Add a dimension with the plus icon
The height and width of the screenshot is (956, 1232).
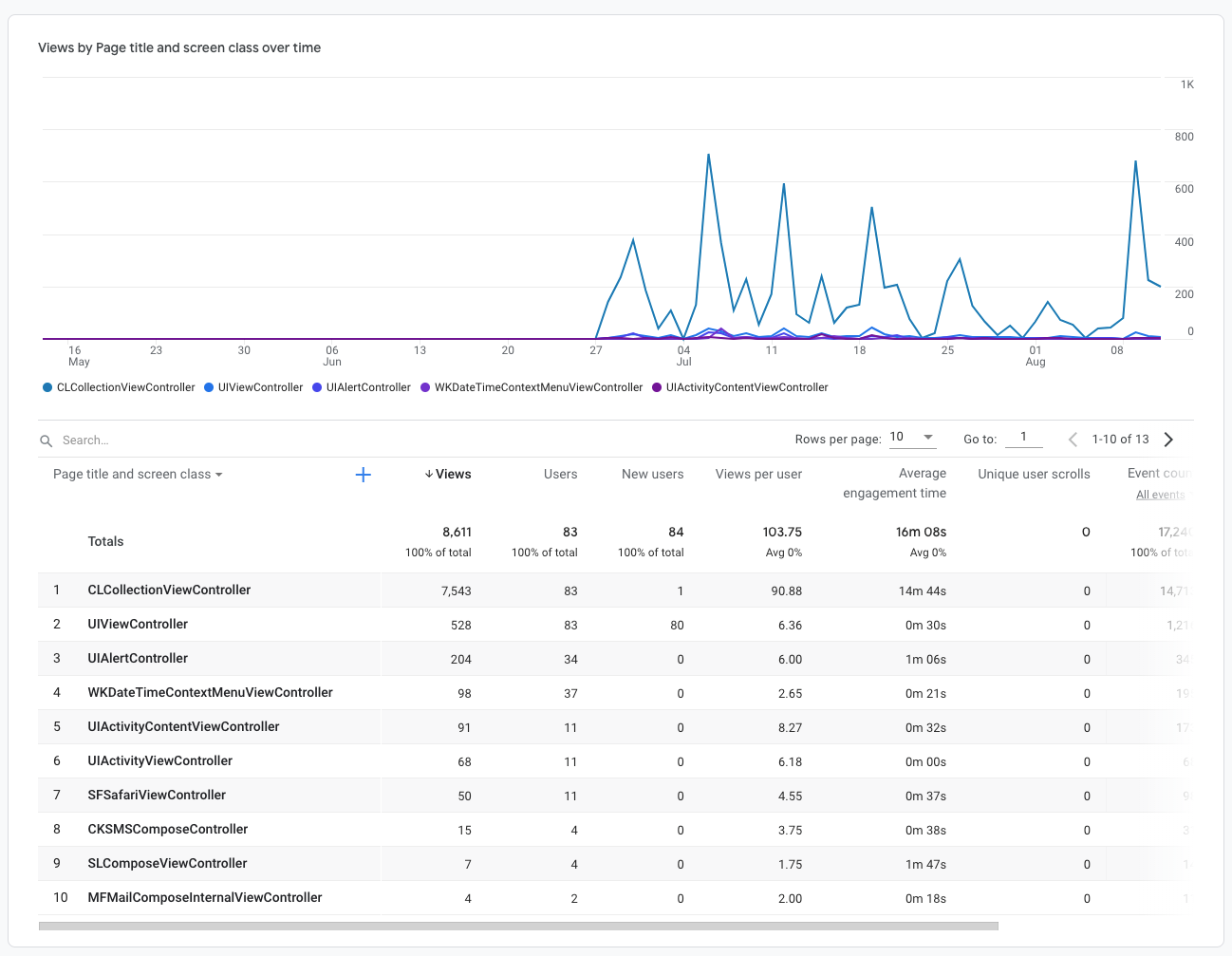click(363, 475)
